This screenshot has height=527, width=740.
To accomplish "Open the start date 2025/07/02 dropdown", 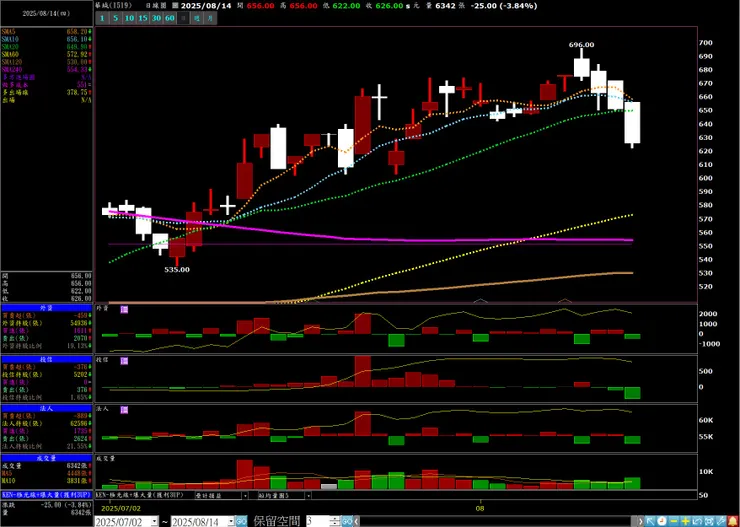I will tap(154, 521).
